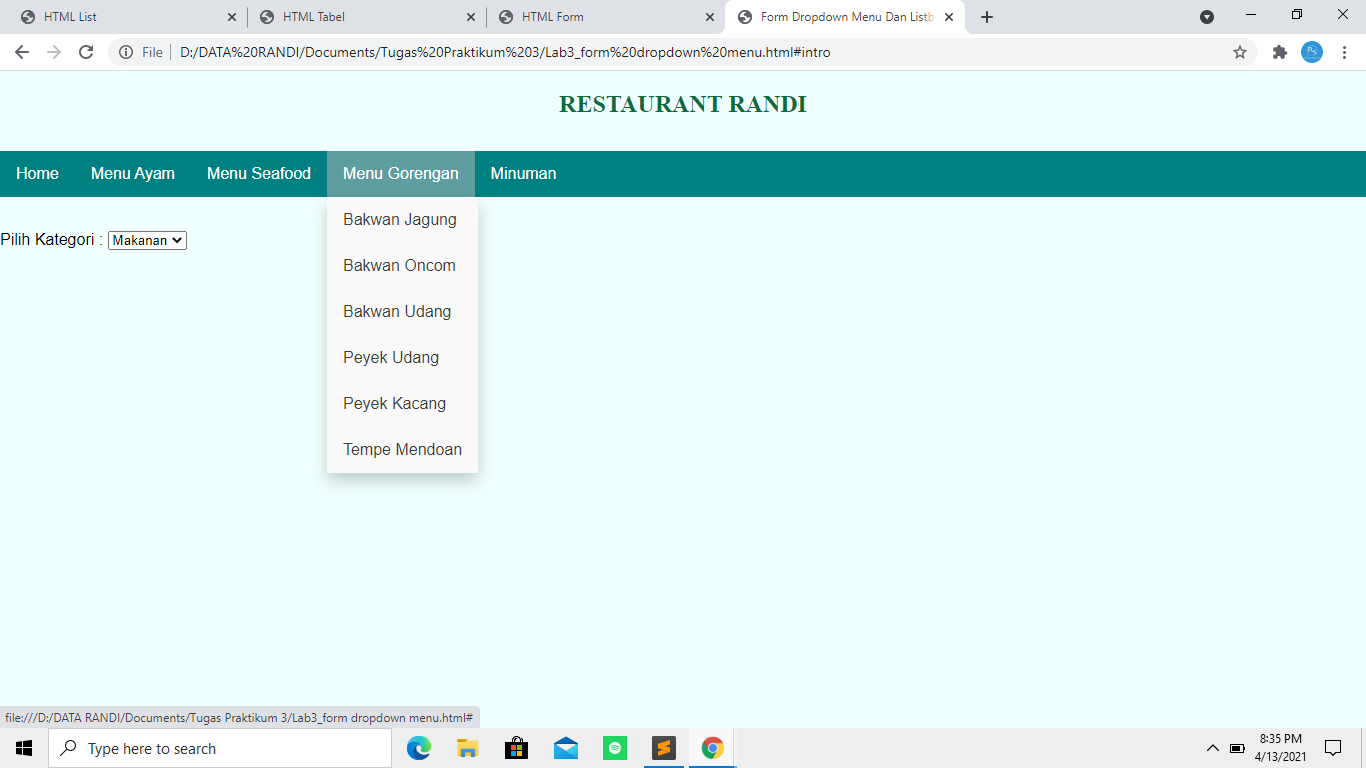Screen dimensions: 1366x768
Task: Choose Bakwan Jagung from the Gorengan menu
Action: point(399,219)
